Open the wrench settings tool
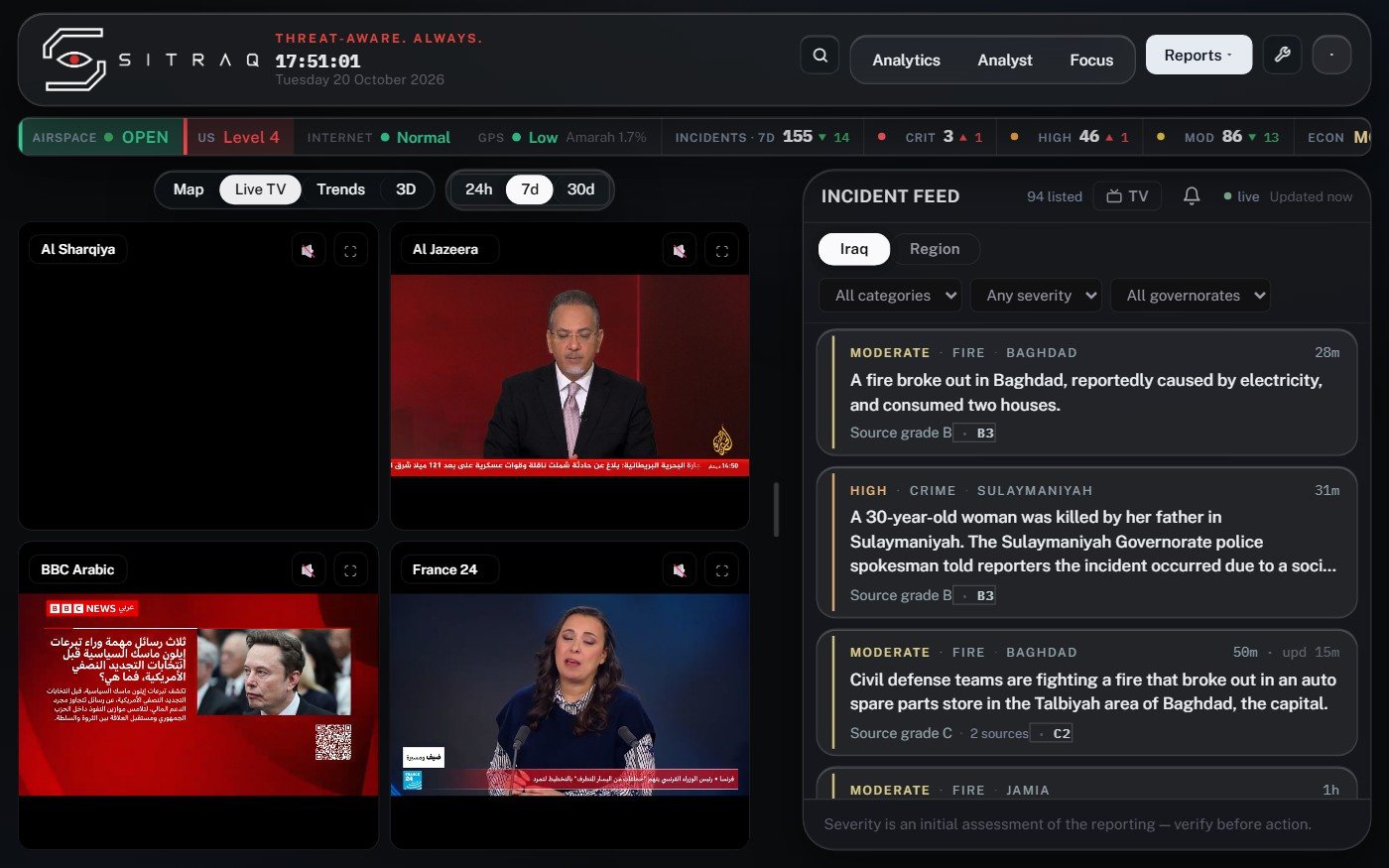Image resolution: width=1389 pixels, height=868 pixels. [x=1282, y=56]
